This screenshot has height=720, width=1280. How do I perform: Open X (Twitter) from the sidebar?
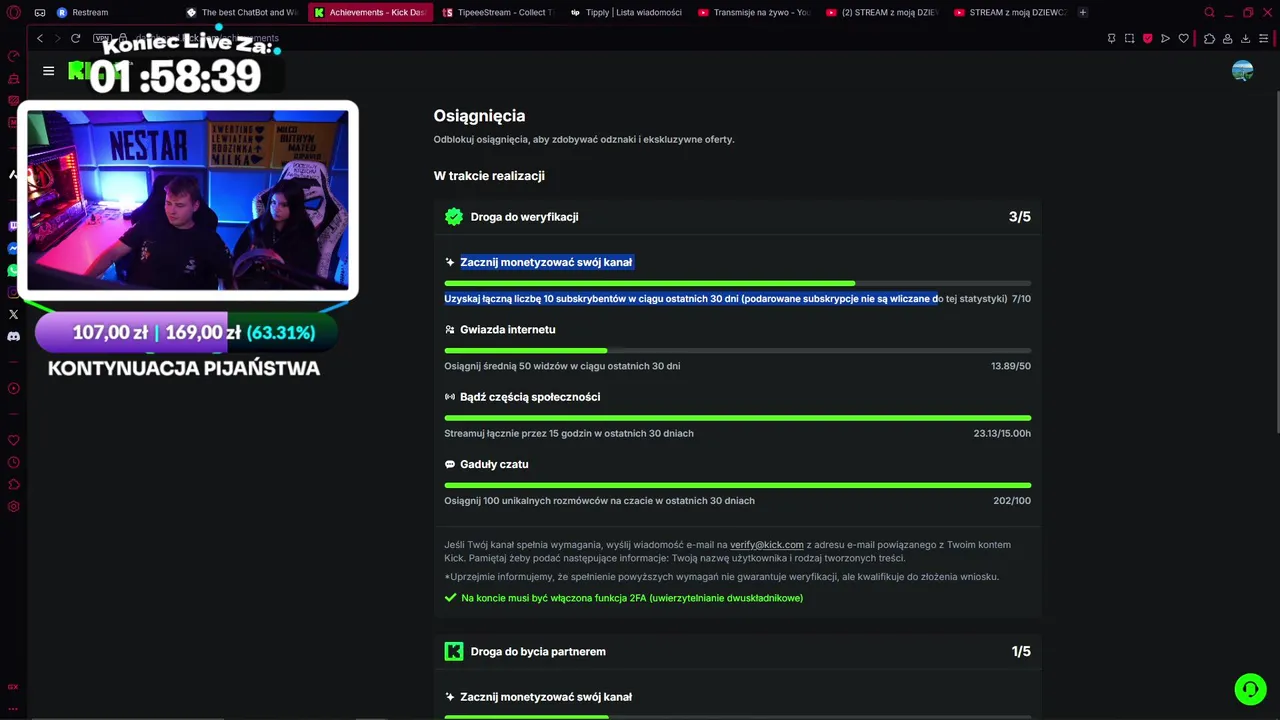(14, 314)
